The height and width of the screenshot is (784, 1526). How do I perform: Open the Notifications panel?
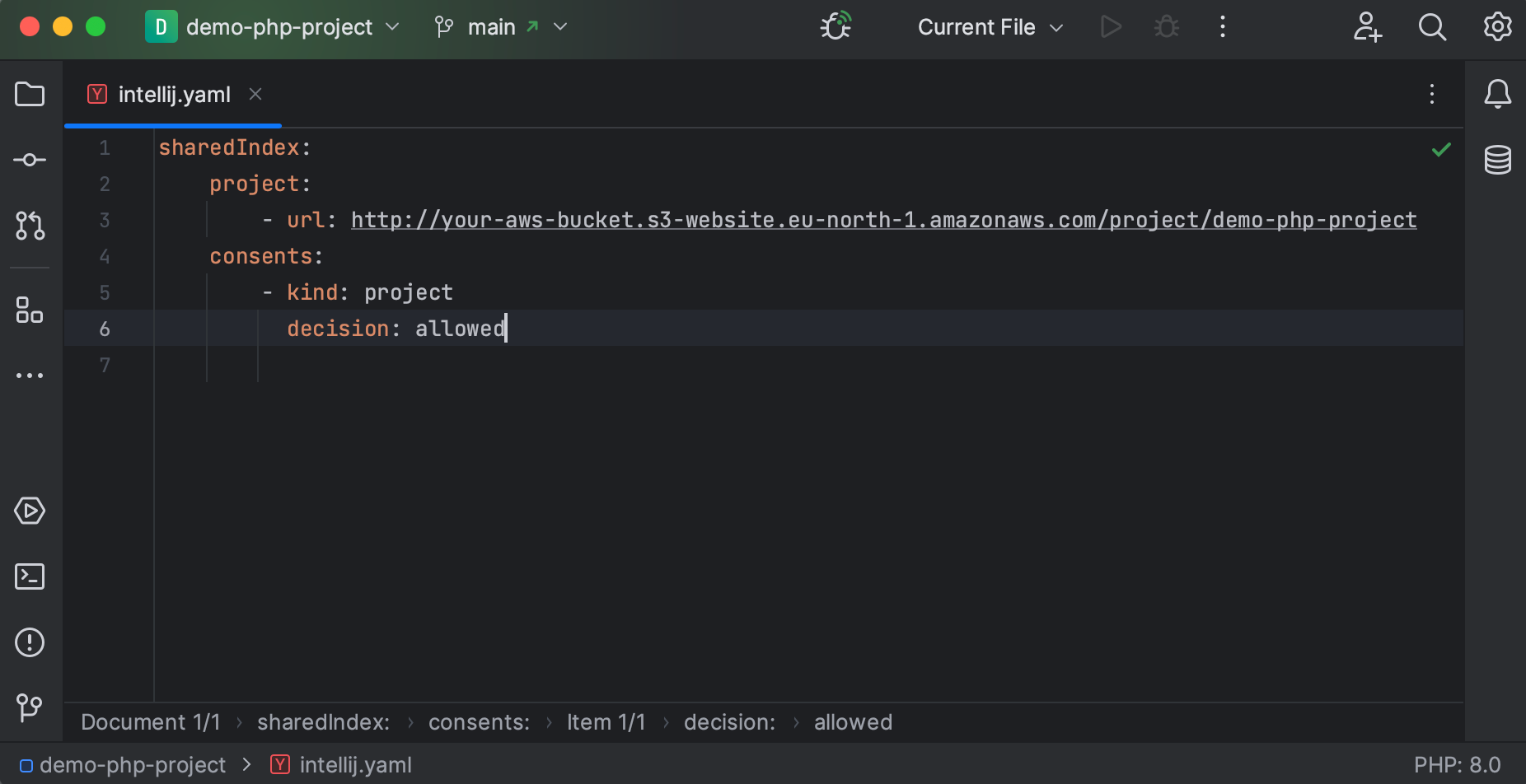pos(1499,94)
